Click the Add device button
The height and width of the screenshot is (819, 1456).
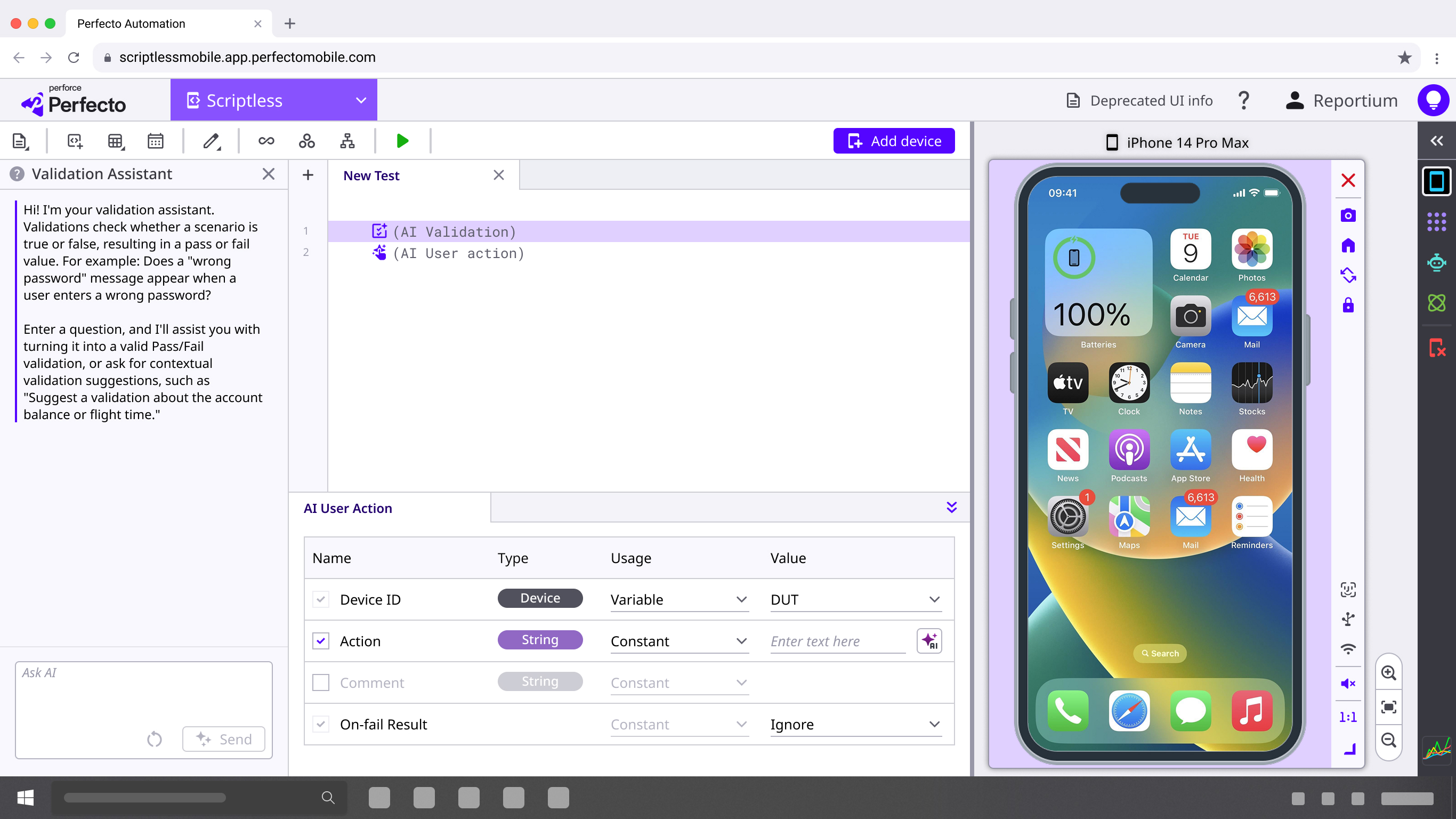(894, 141)
